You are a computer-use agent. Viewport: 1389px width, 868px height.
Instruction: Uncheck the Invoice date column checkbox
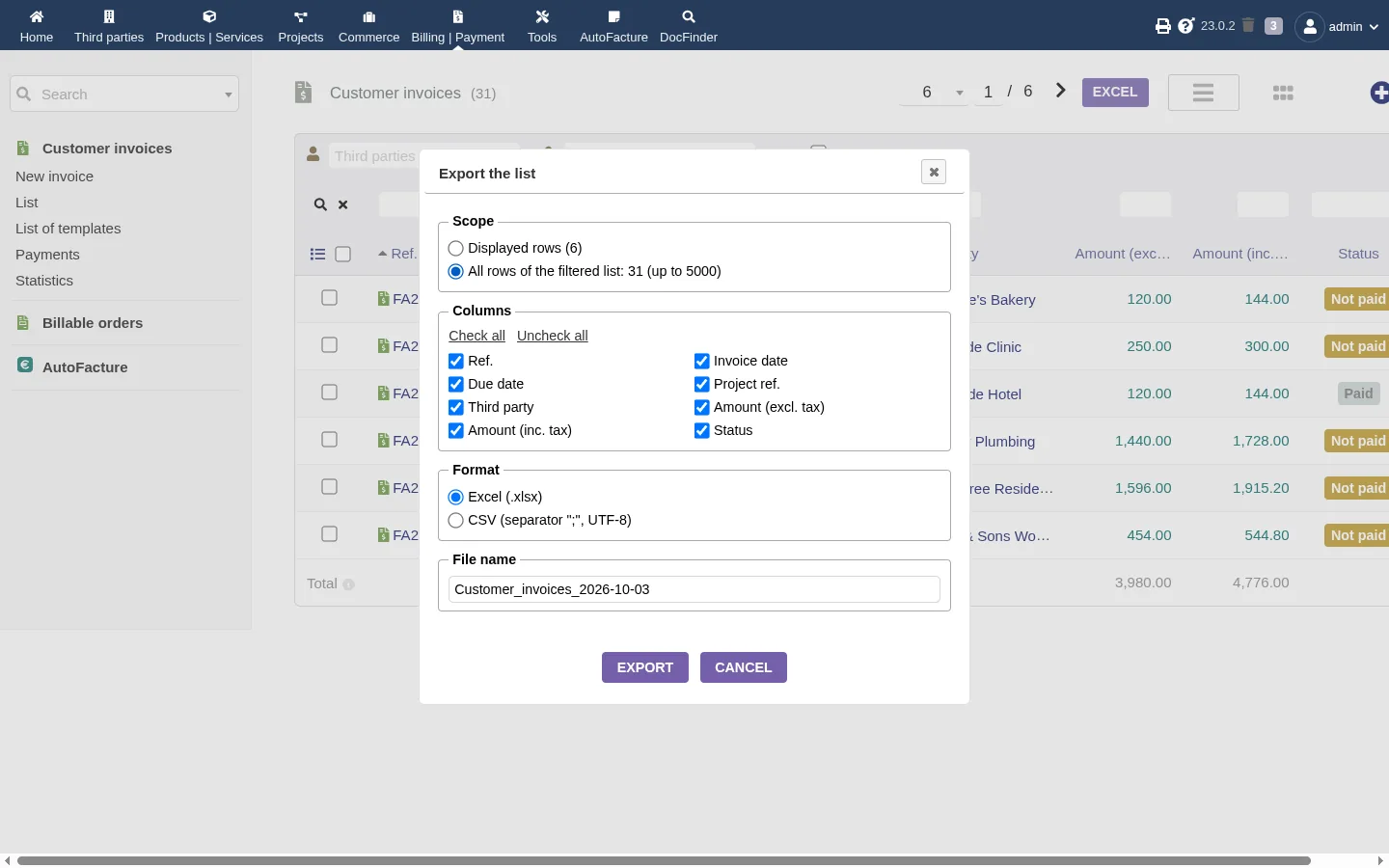pos(702,361)
